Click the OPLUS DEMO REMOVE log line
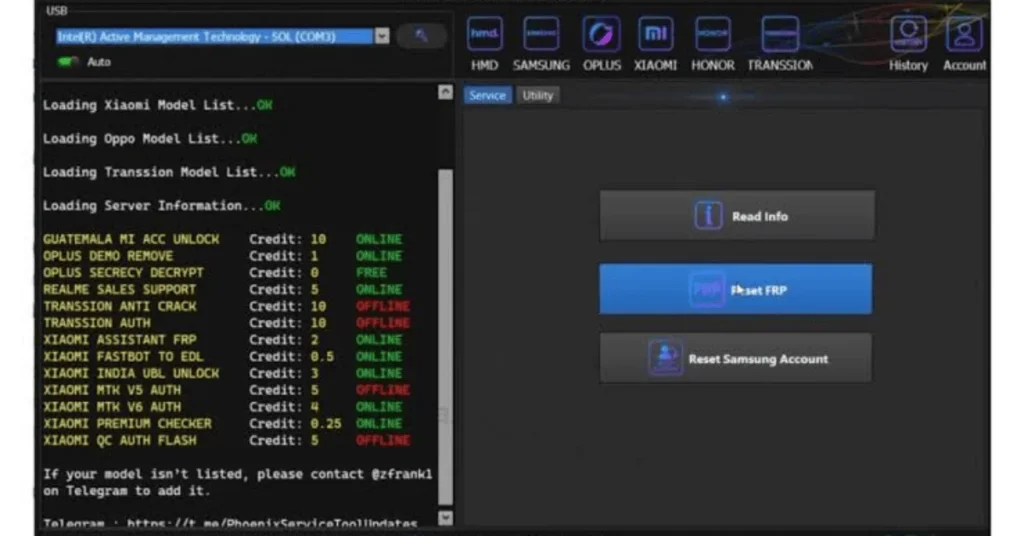Image resolution: width=1024 pixels, height=536 pixels. coord(223,256)
